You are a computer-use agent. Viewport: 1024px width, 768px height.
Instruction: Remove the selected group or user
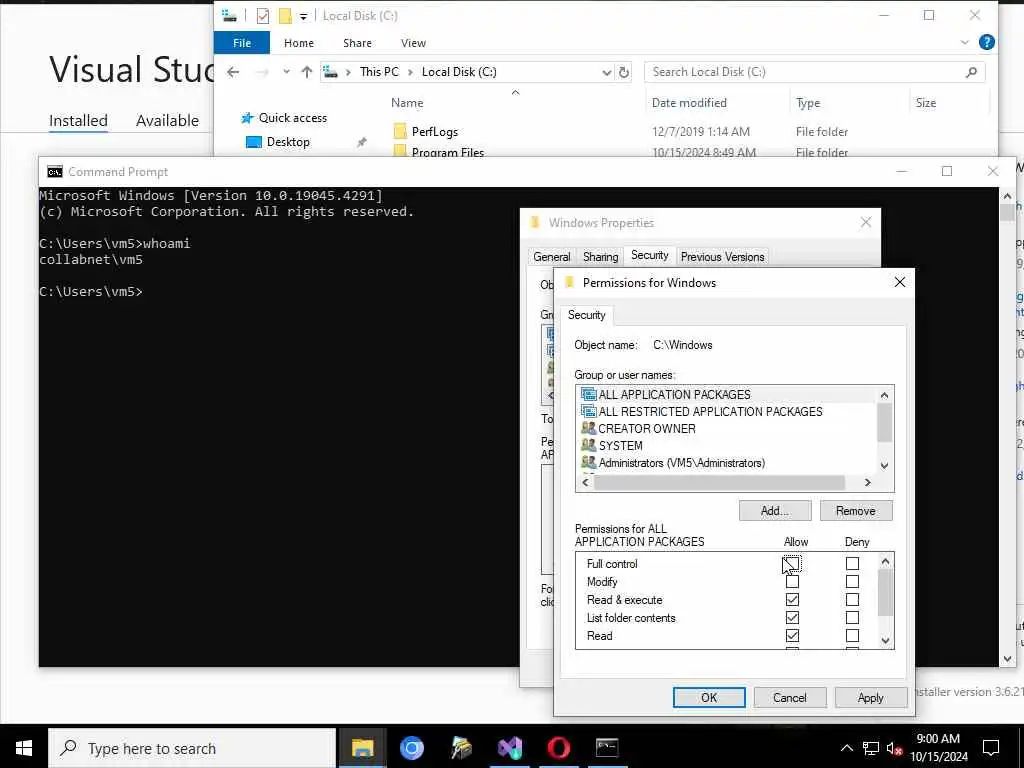coord(856,511)
